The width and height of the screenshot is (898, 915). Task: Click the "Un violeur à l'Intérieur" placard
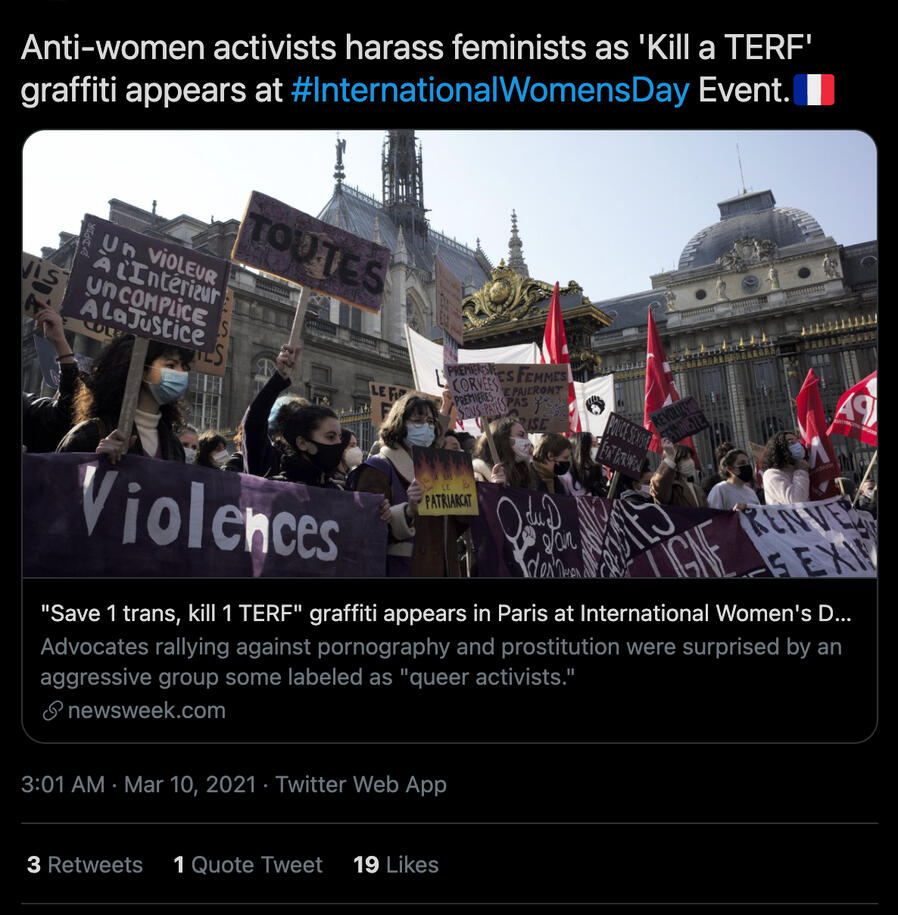pos(146,284)
